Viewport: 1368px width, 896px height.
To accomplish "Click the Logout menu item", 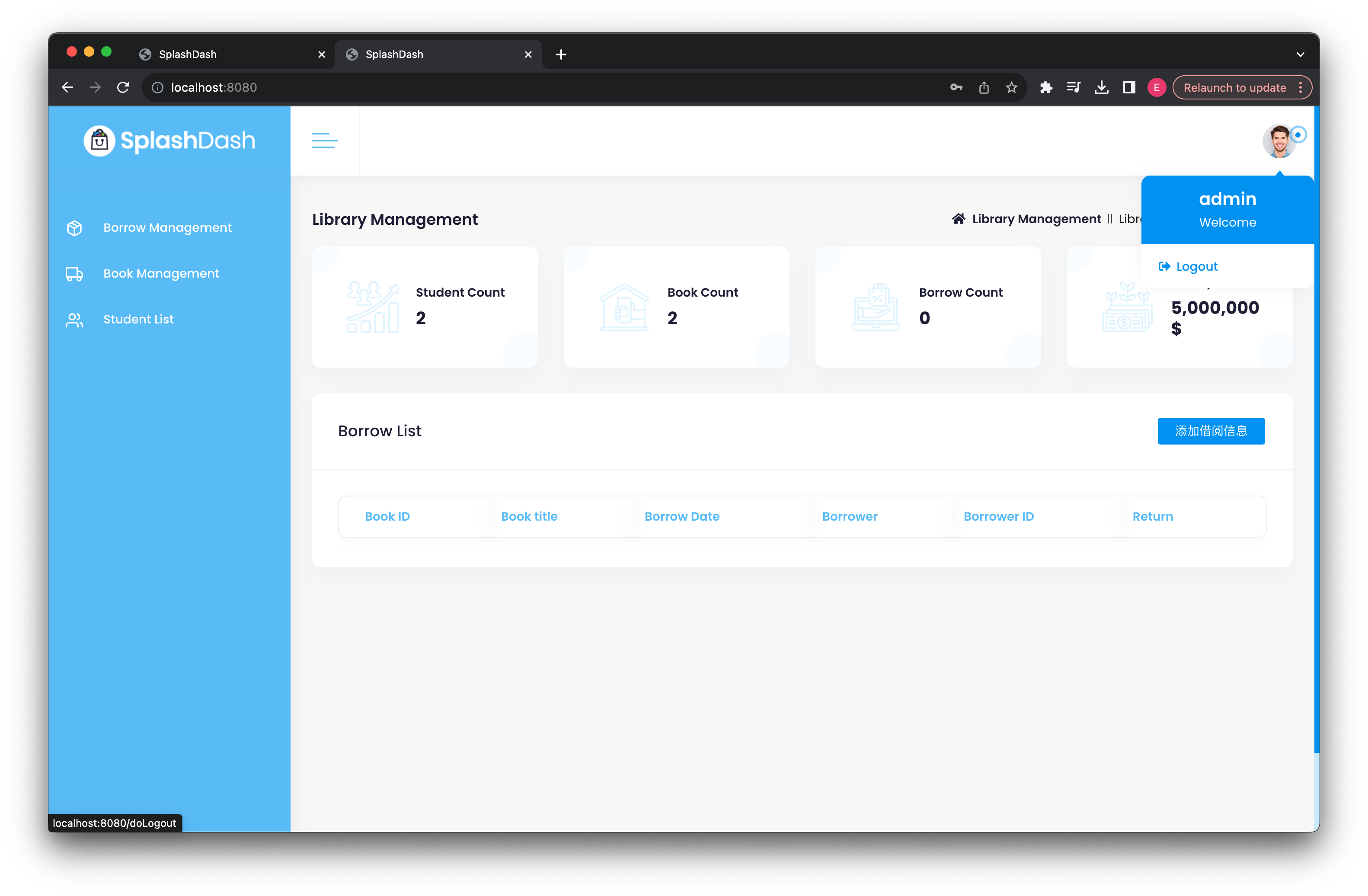I will [x=1197, y=266].
